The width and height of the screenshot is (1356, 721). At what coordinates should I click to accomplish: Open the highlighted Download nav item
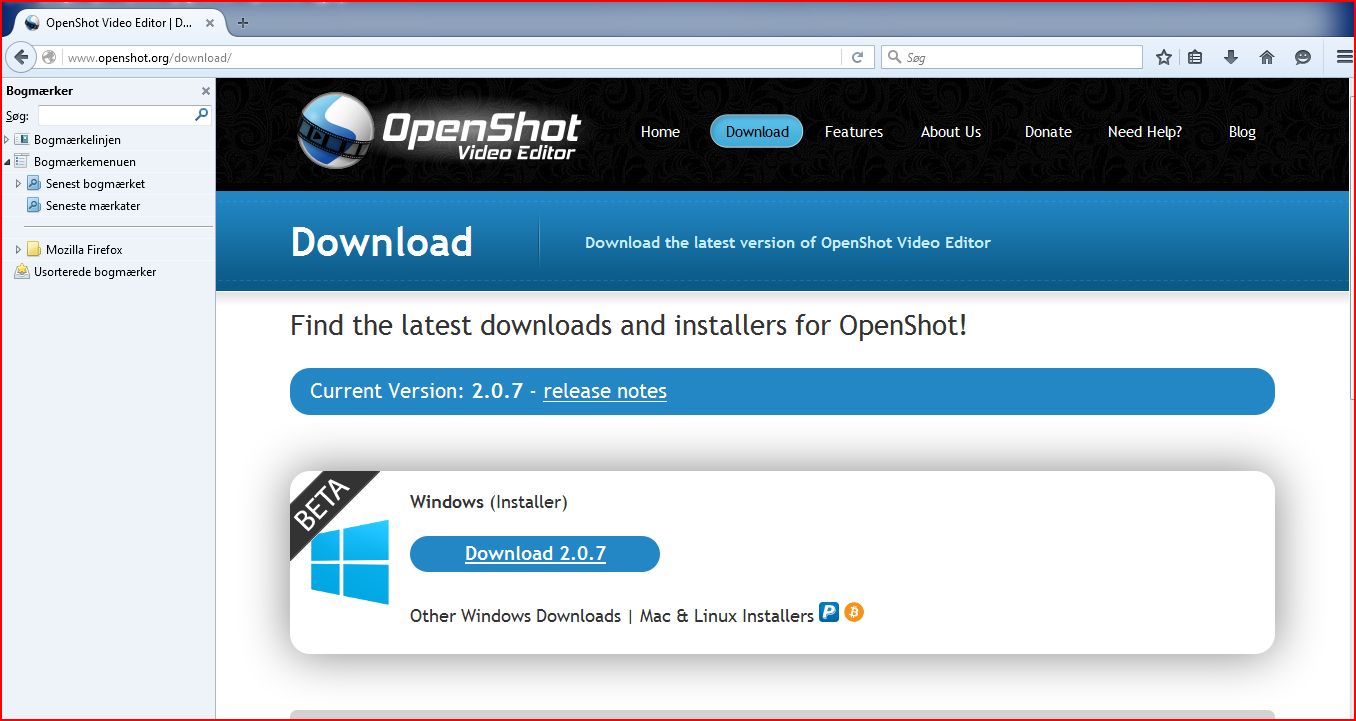point(757,131)
